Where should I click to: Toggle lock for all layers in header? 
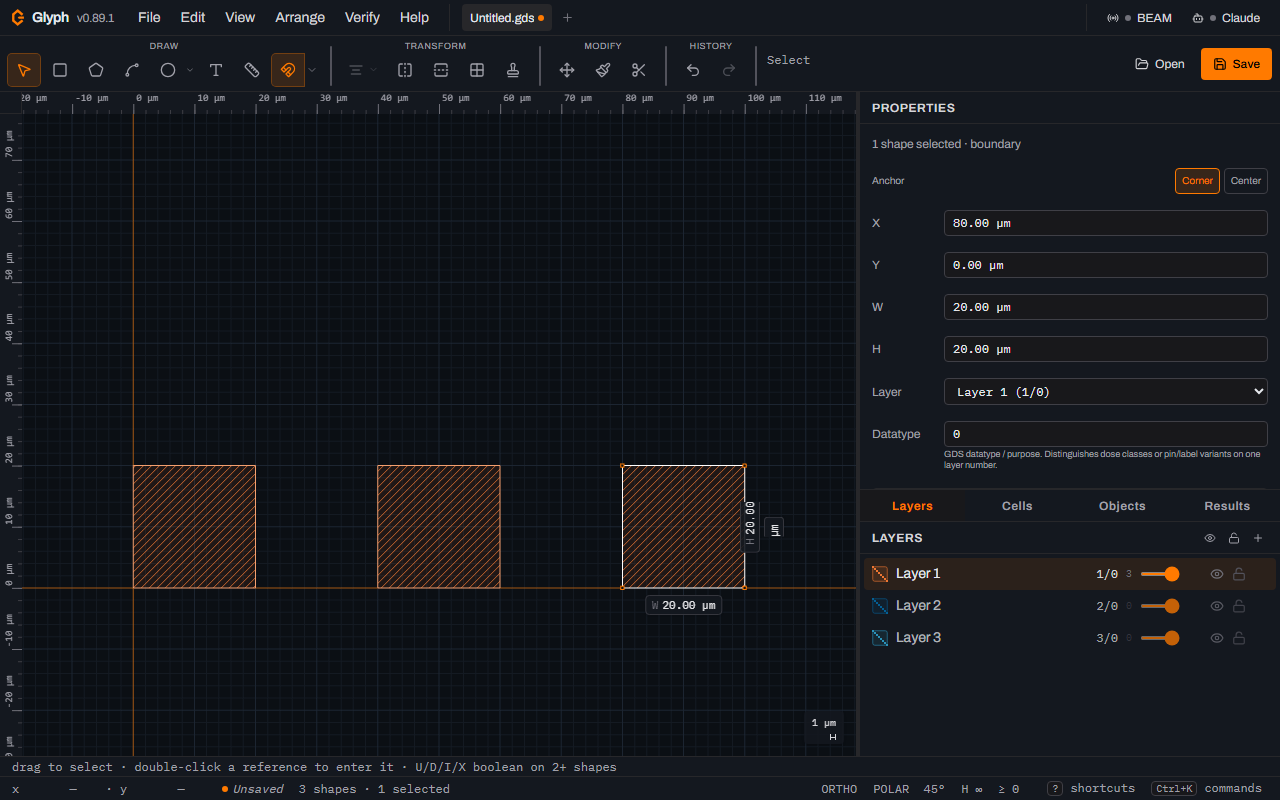(x=1234, y=538)
